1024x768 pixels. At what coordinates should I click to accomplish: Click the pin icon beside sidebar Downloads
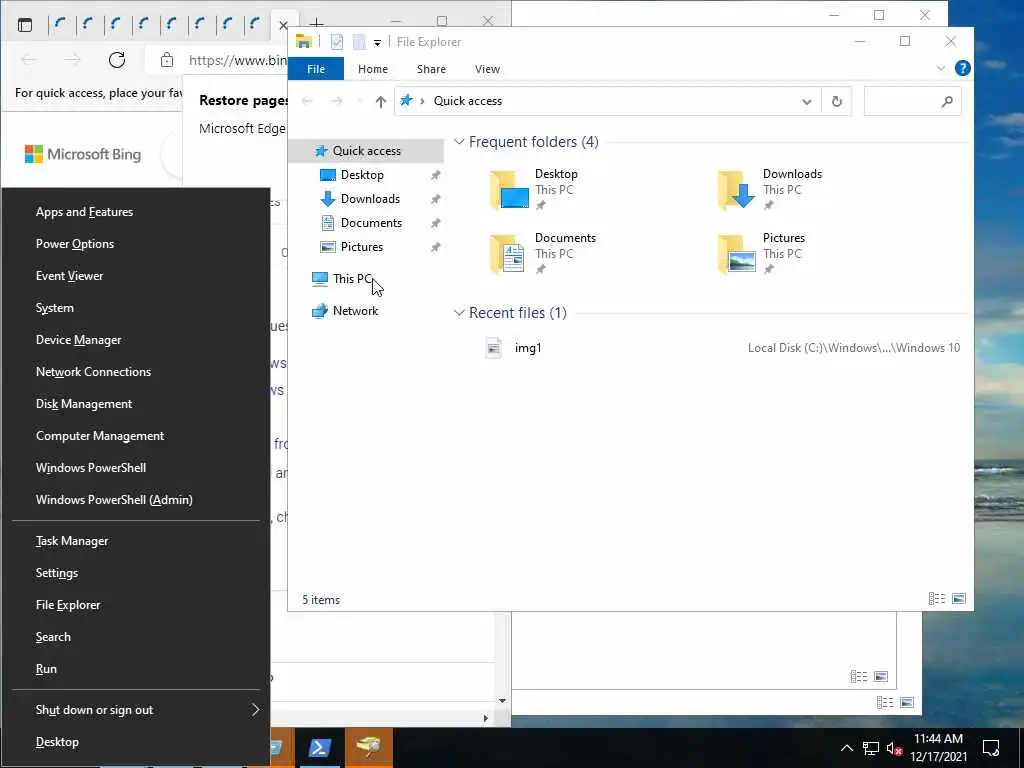435,199
